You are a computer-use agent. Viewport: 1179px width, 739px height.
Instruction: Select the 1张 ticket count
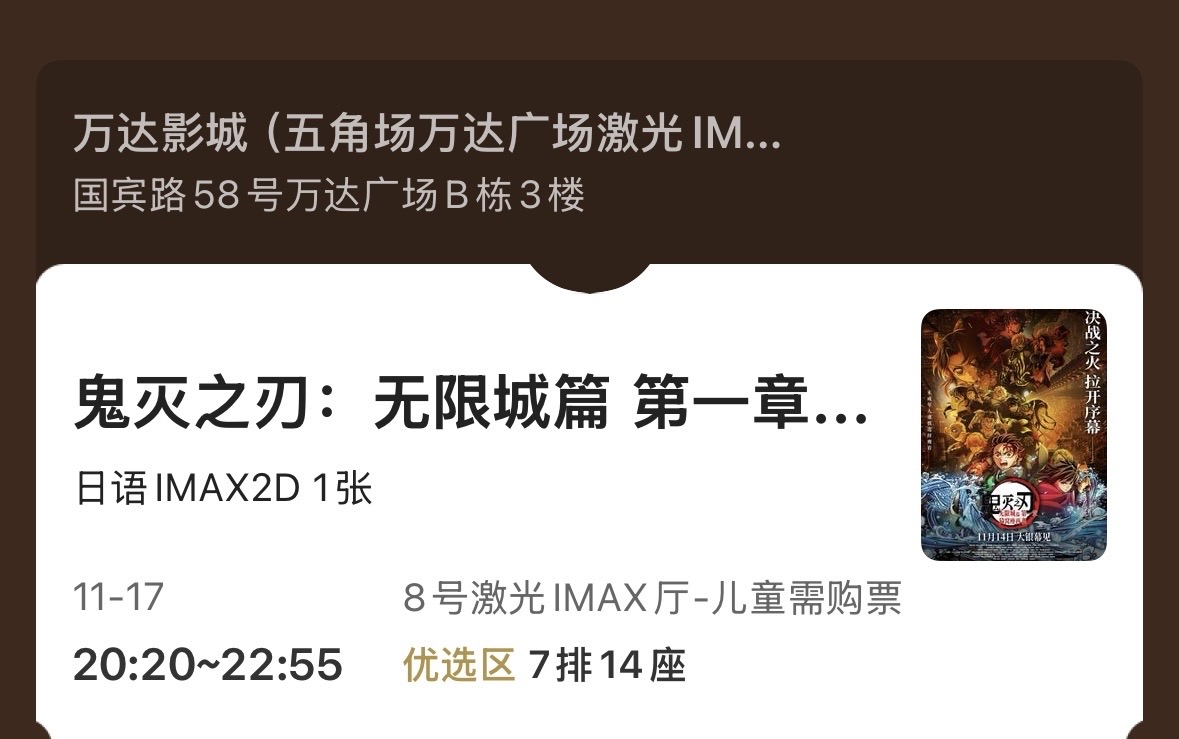342,488
